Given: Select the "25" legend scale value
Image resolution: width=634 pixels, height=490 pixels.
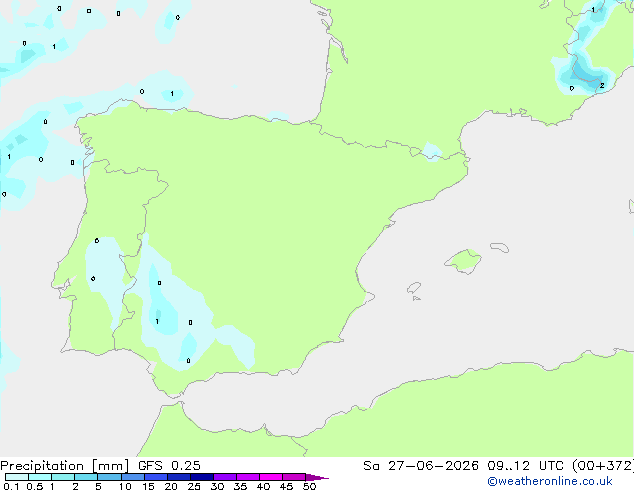Looking at the screenshot, I should point(194,486).
